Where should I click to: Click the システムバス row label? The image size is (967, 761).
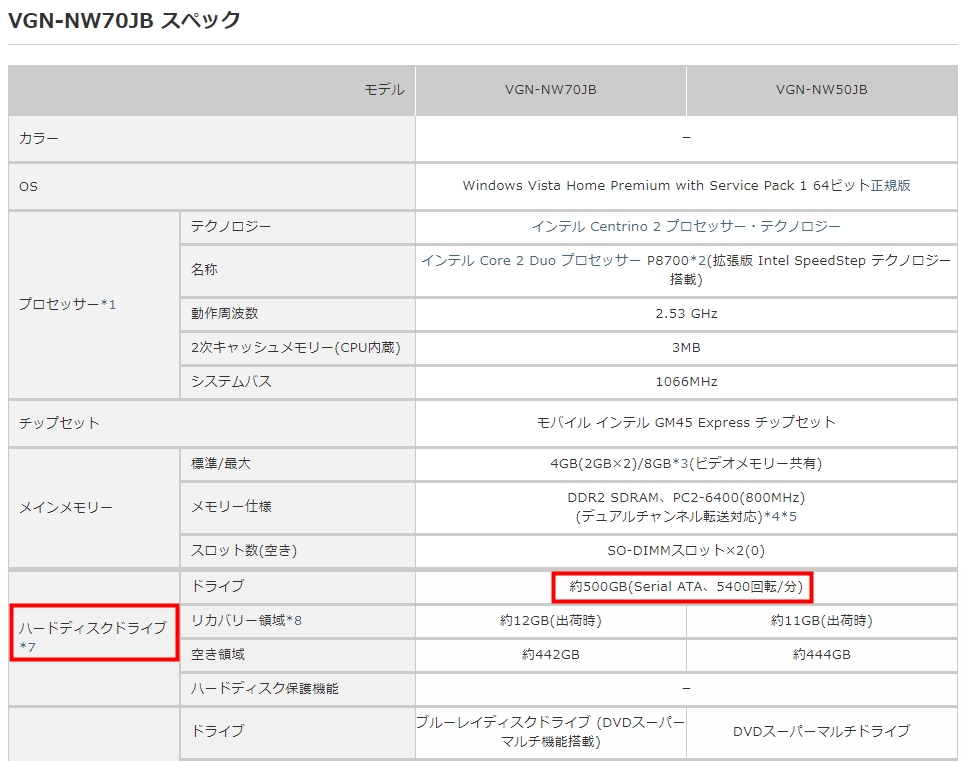tap(297, 382)
